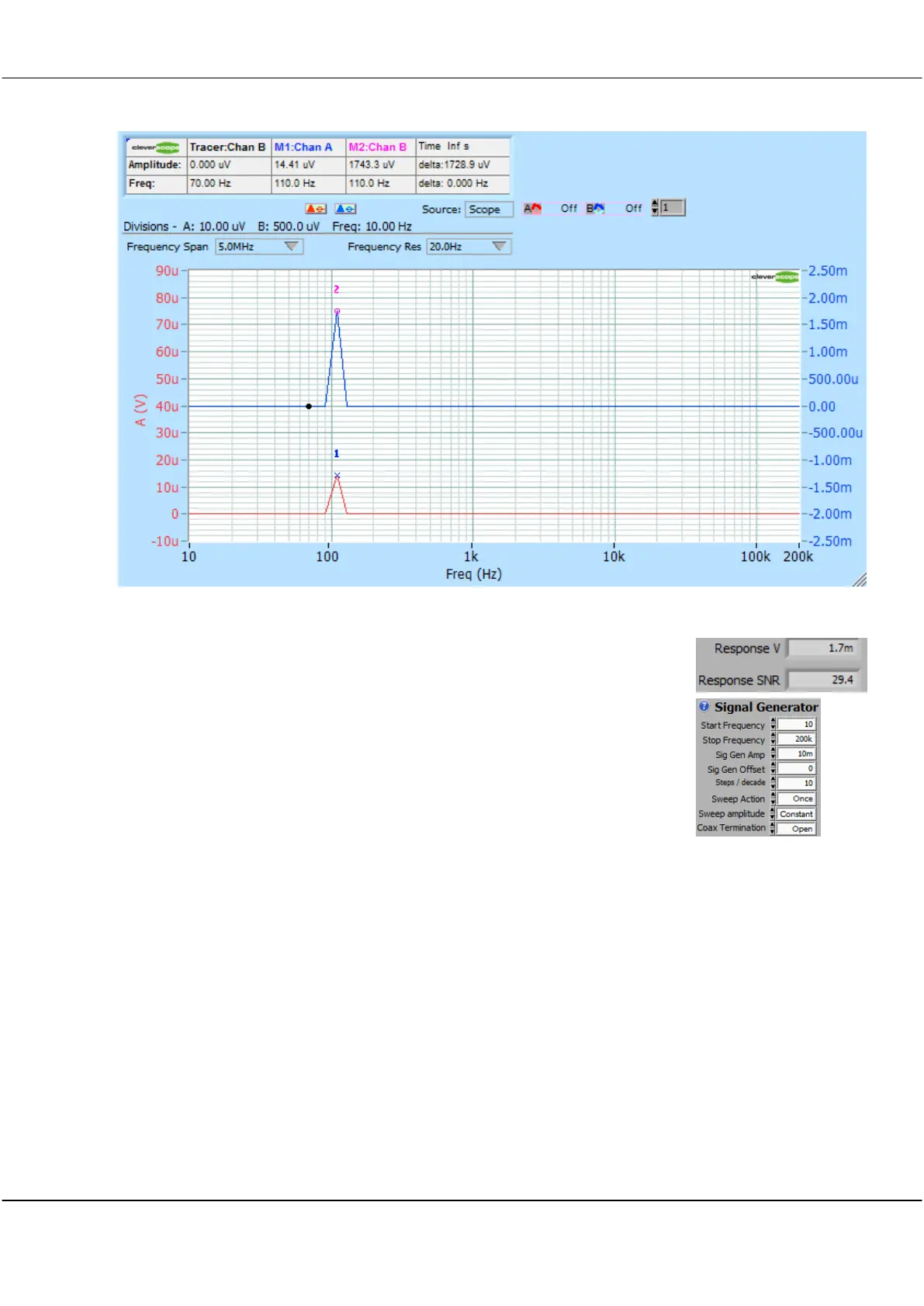Click the averaging count field showing 1

[672, 207]
